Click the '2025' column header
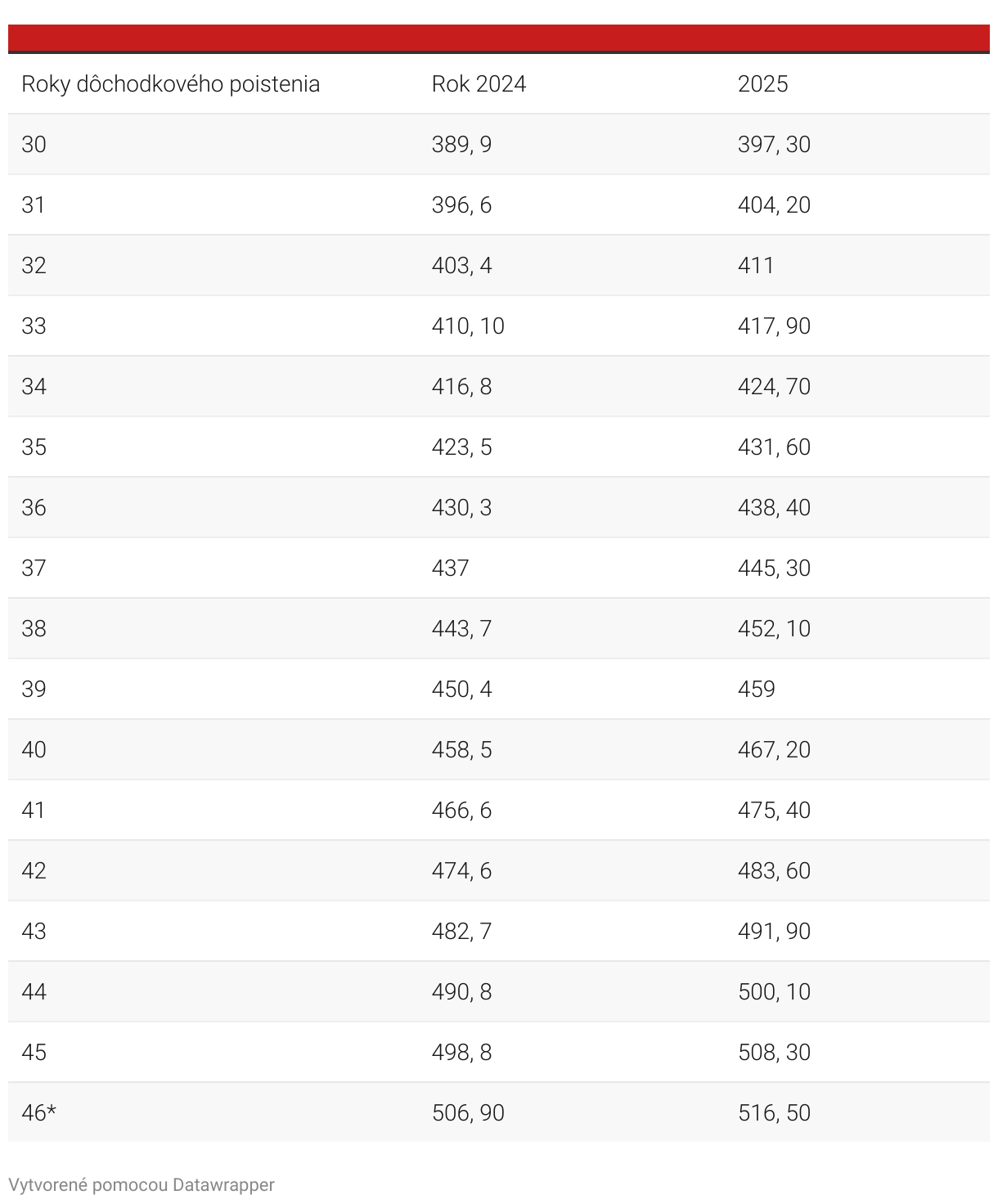The width and height of the screenshot is (998, 1204). point(762,84)
